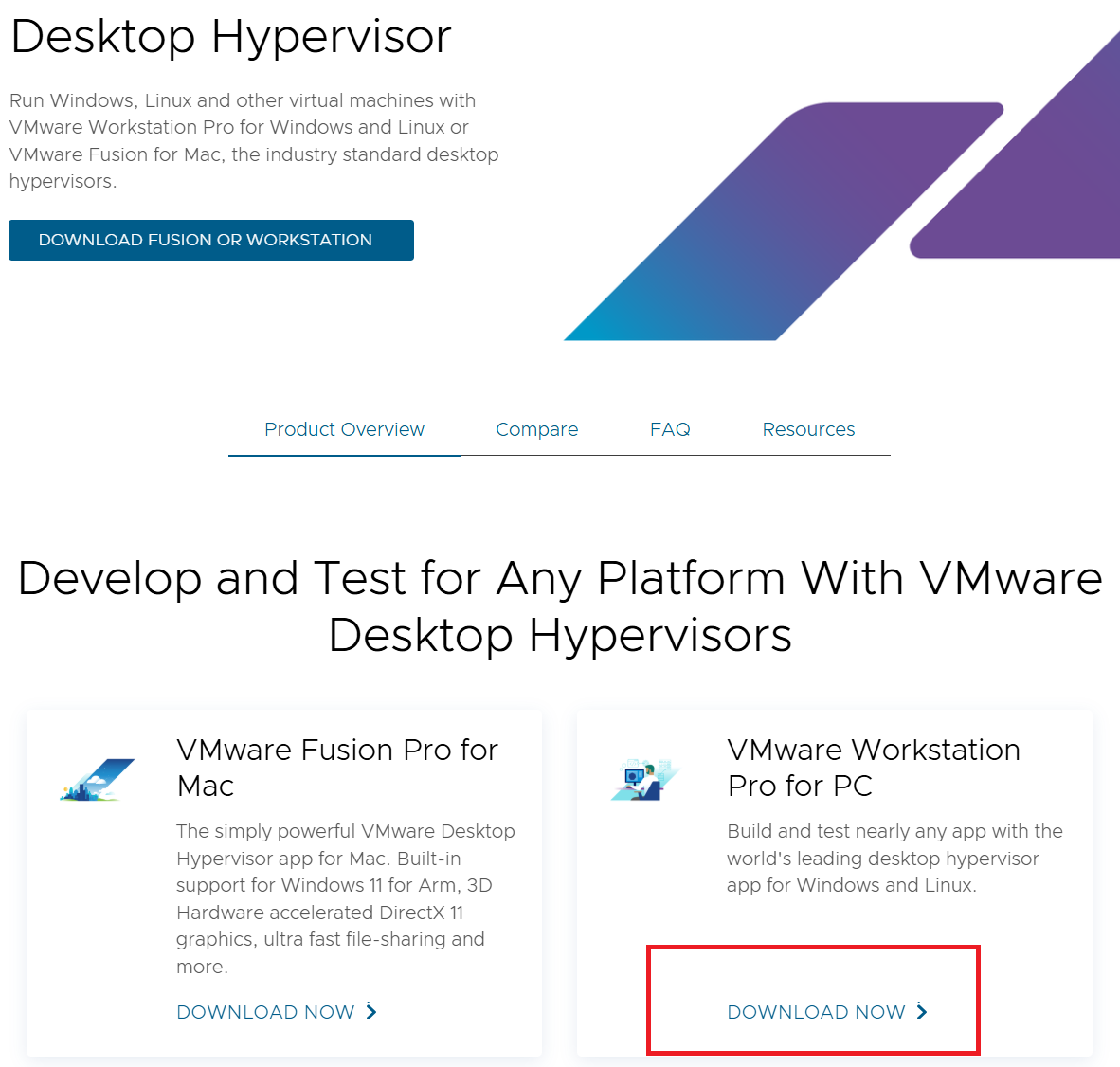
Task: Switch to the Compare tab
Action: coord(536,429)
